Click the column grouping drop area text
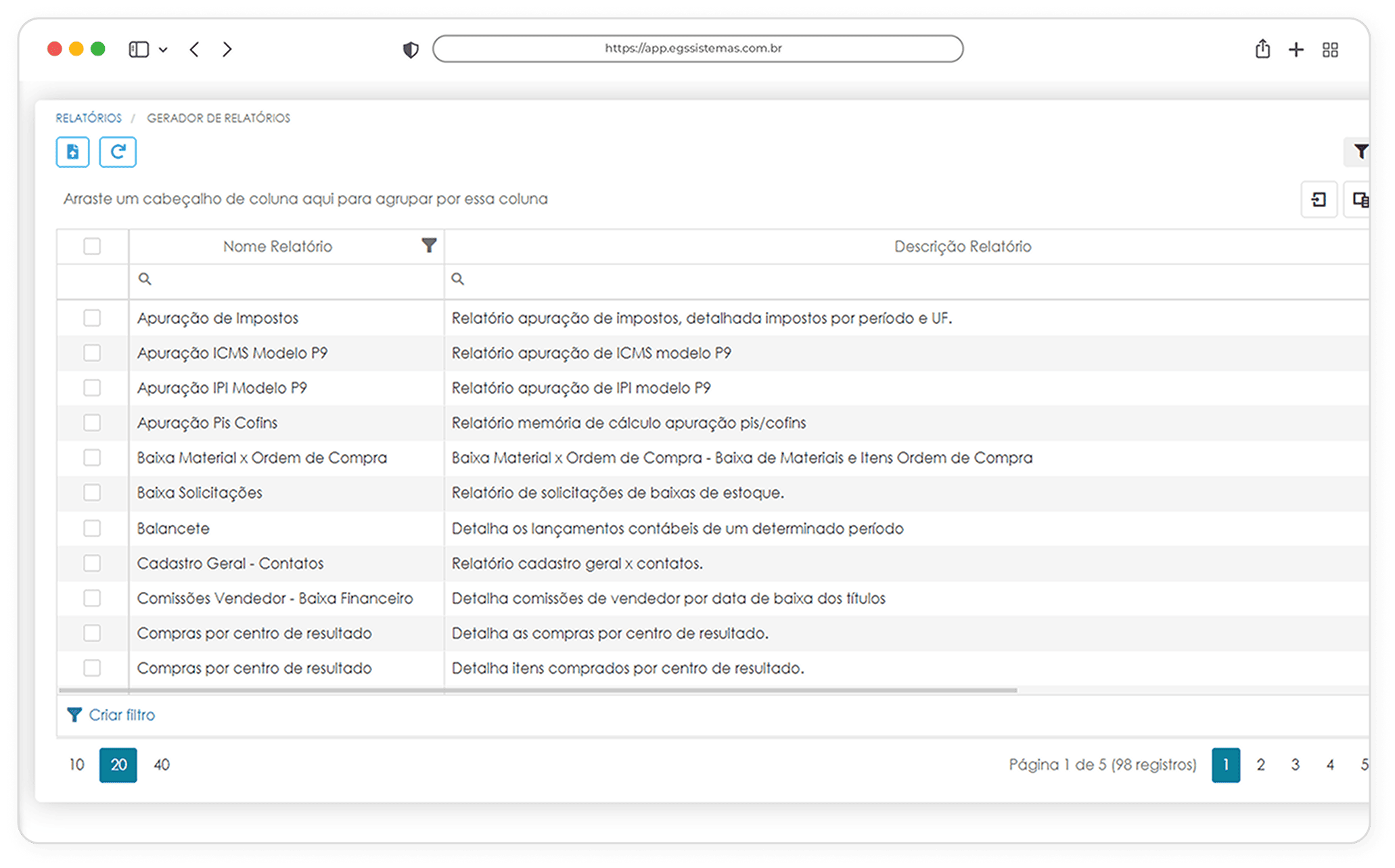Viewport: 1395px width, 868px height. [306, 199]
